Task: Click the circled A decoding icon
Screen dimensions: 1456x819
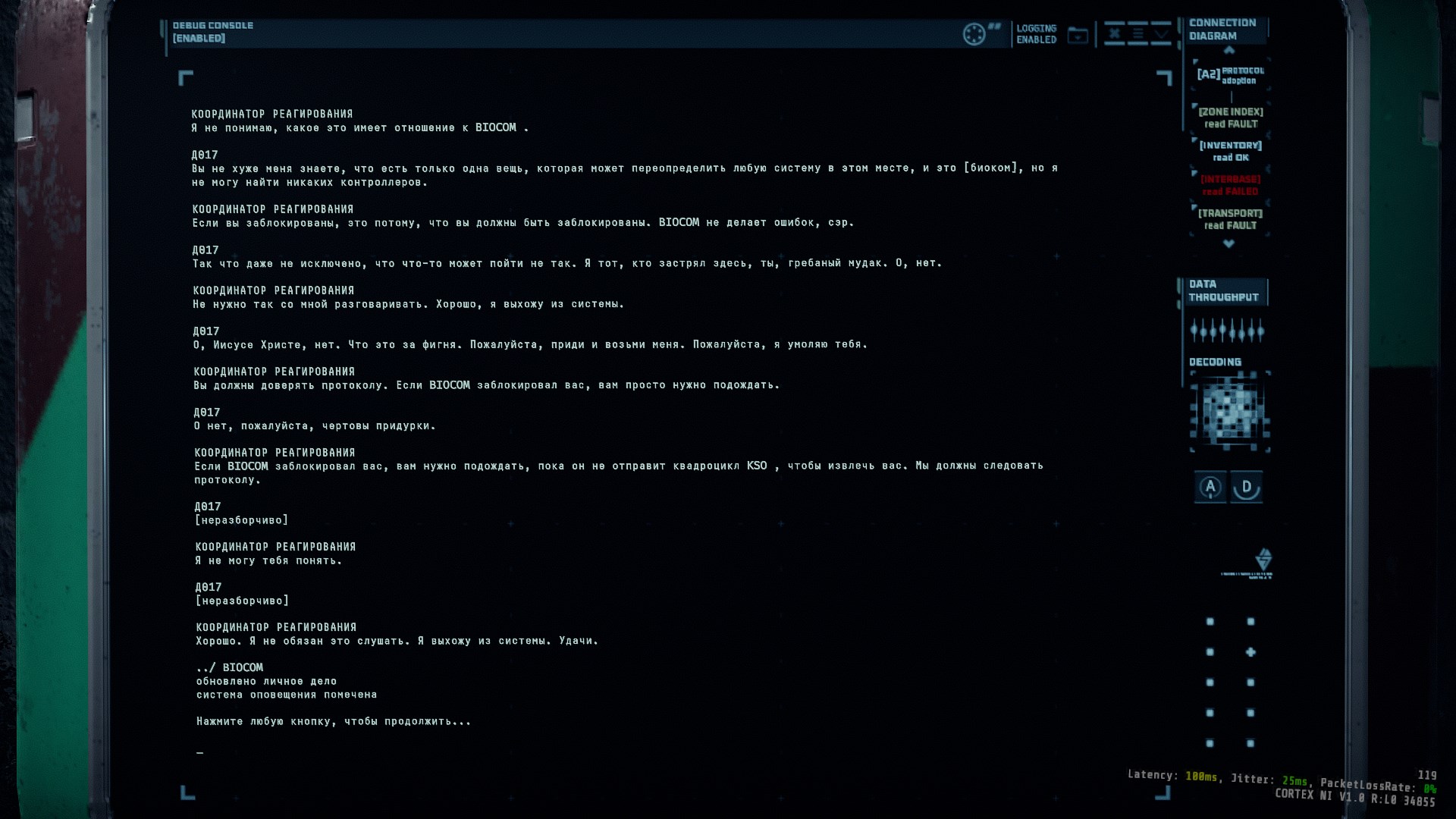Action: click(x=1210, y=487)
